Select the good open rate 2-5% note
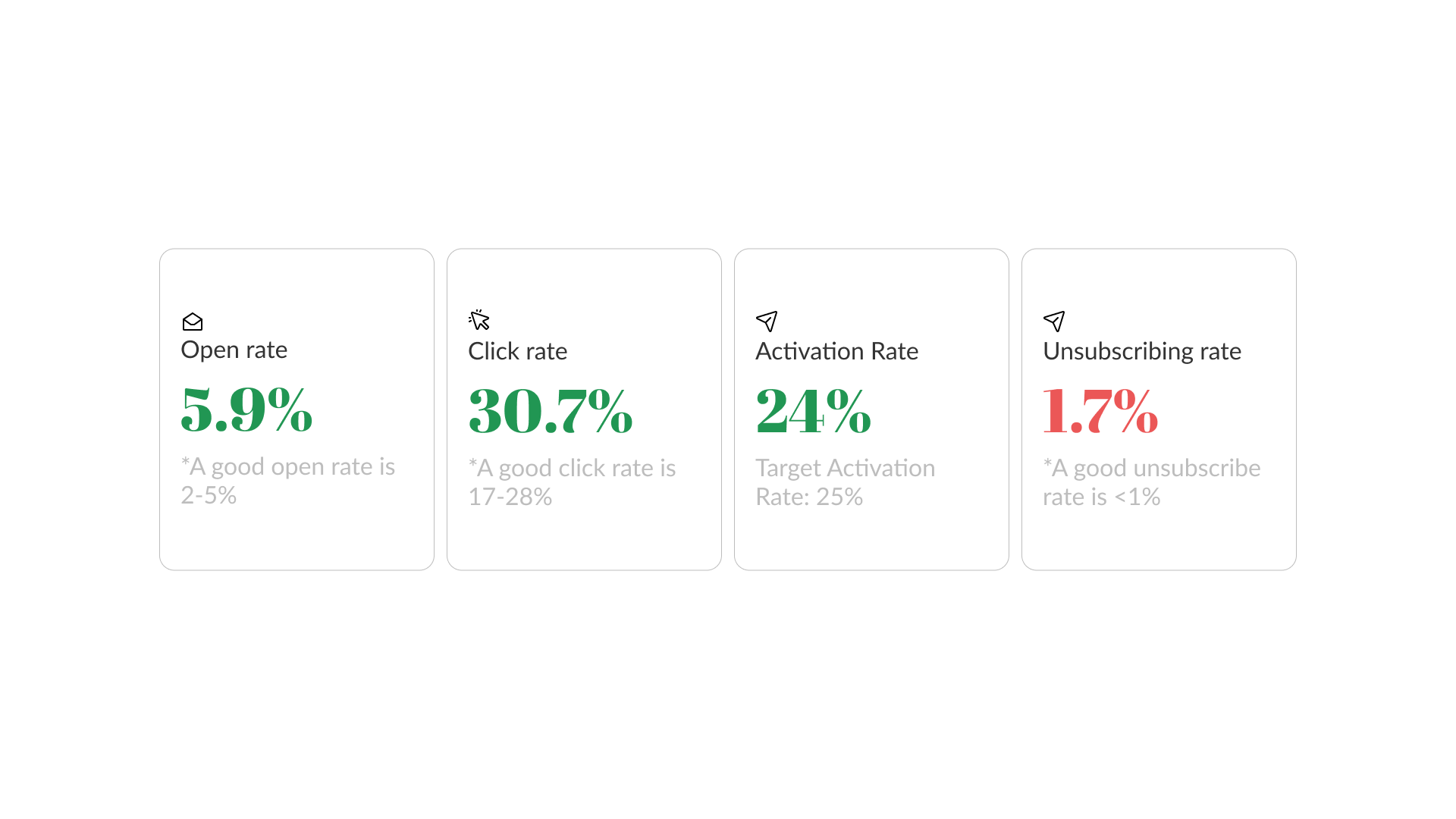 [x=287, y=481]
